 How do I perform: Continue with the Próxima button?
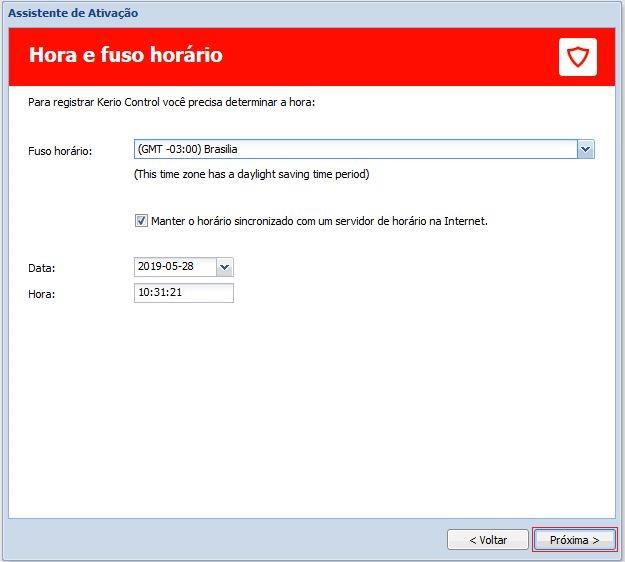574,540
